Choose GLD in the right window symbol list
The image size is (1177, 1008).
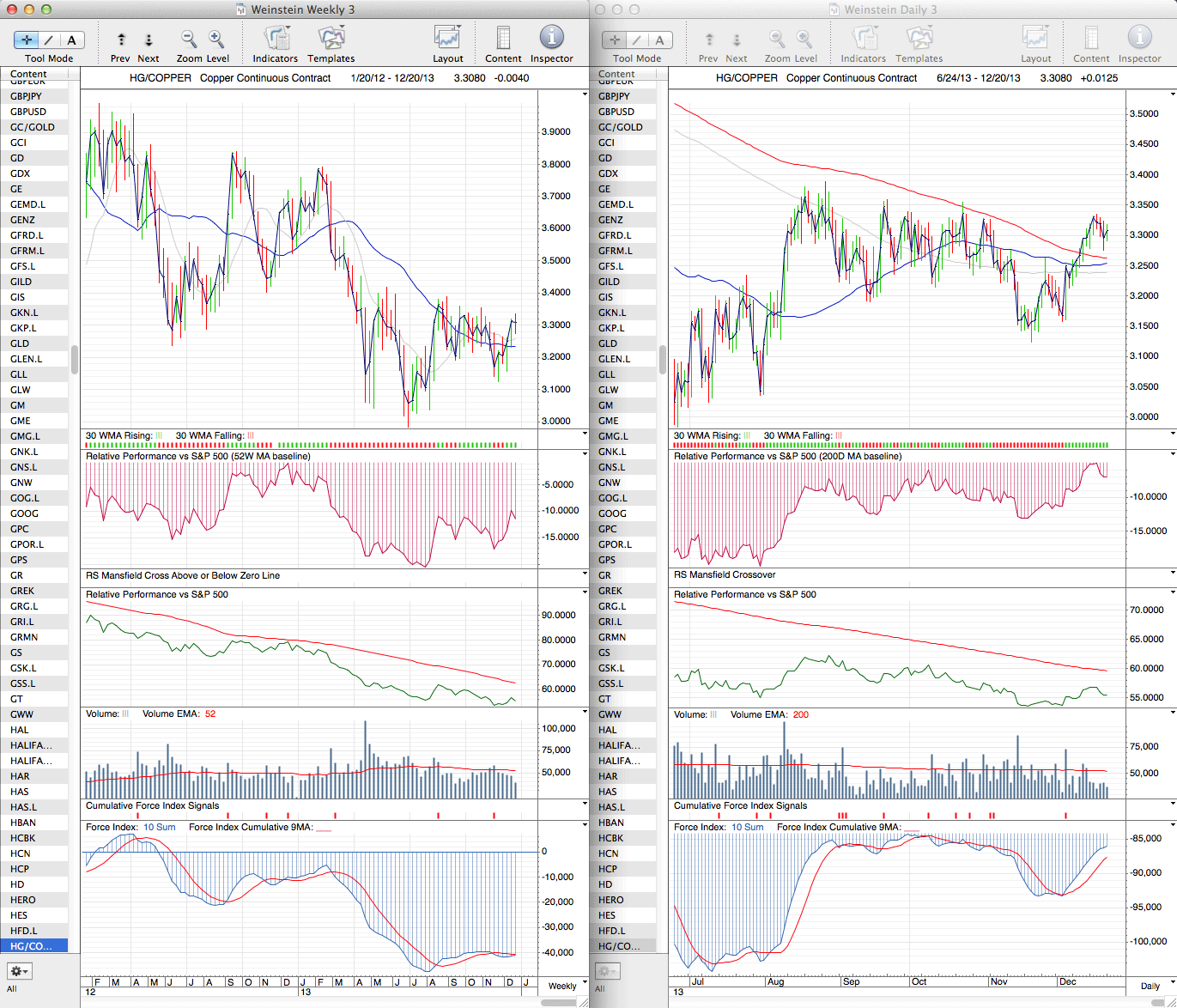coord(608,343)
